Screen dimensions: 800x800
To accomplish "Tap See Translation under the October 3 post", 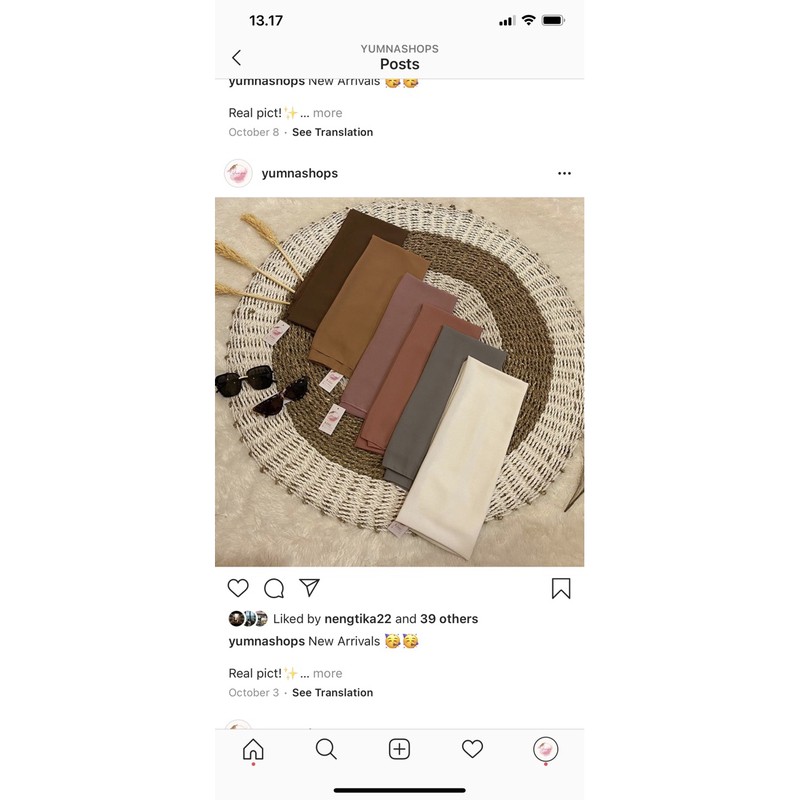I will pos(332,693).
